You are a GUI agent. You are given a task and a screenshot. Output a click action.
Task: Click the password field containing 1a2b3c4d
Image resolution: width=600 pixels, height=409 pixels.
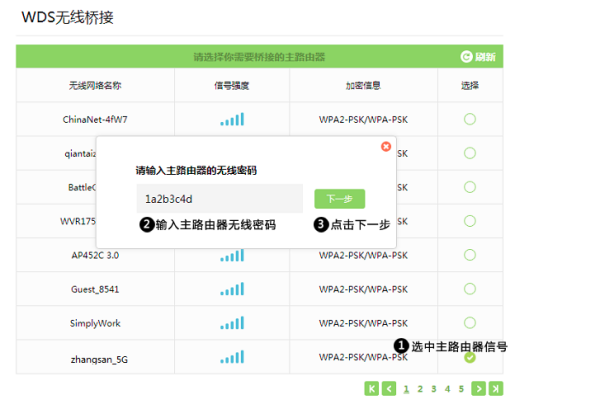219,199
